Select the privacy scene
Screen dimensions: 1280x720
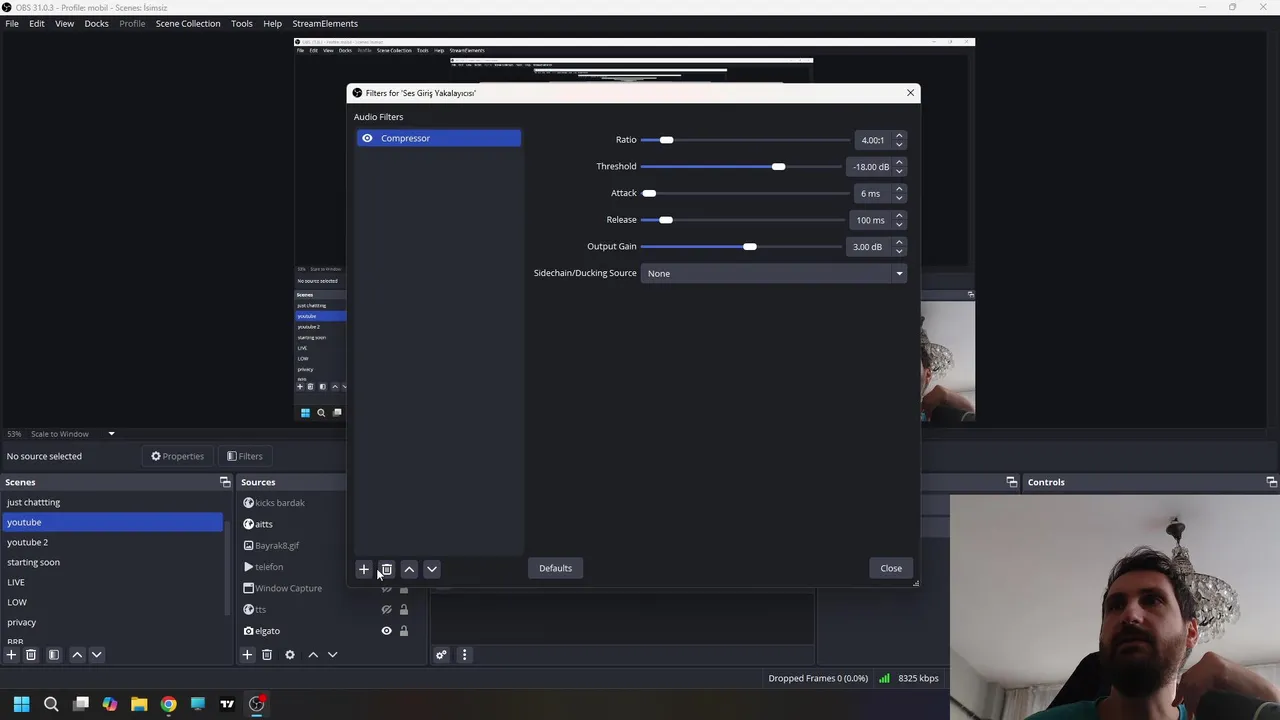coord(113,622)
